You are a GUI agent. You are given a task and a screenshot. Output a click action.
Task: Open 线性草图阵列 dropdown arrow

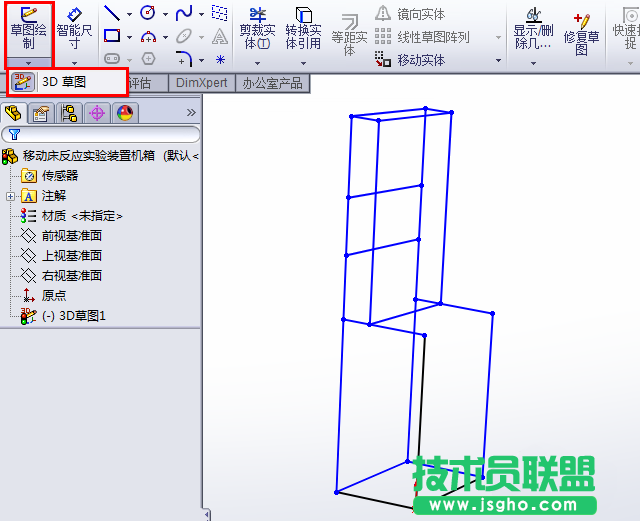point(498,38)
